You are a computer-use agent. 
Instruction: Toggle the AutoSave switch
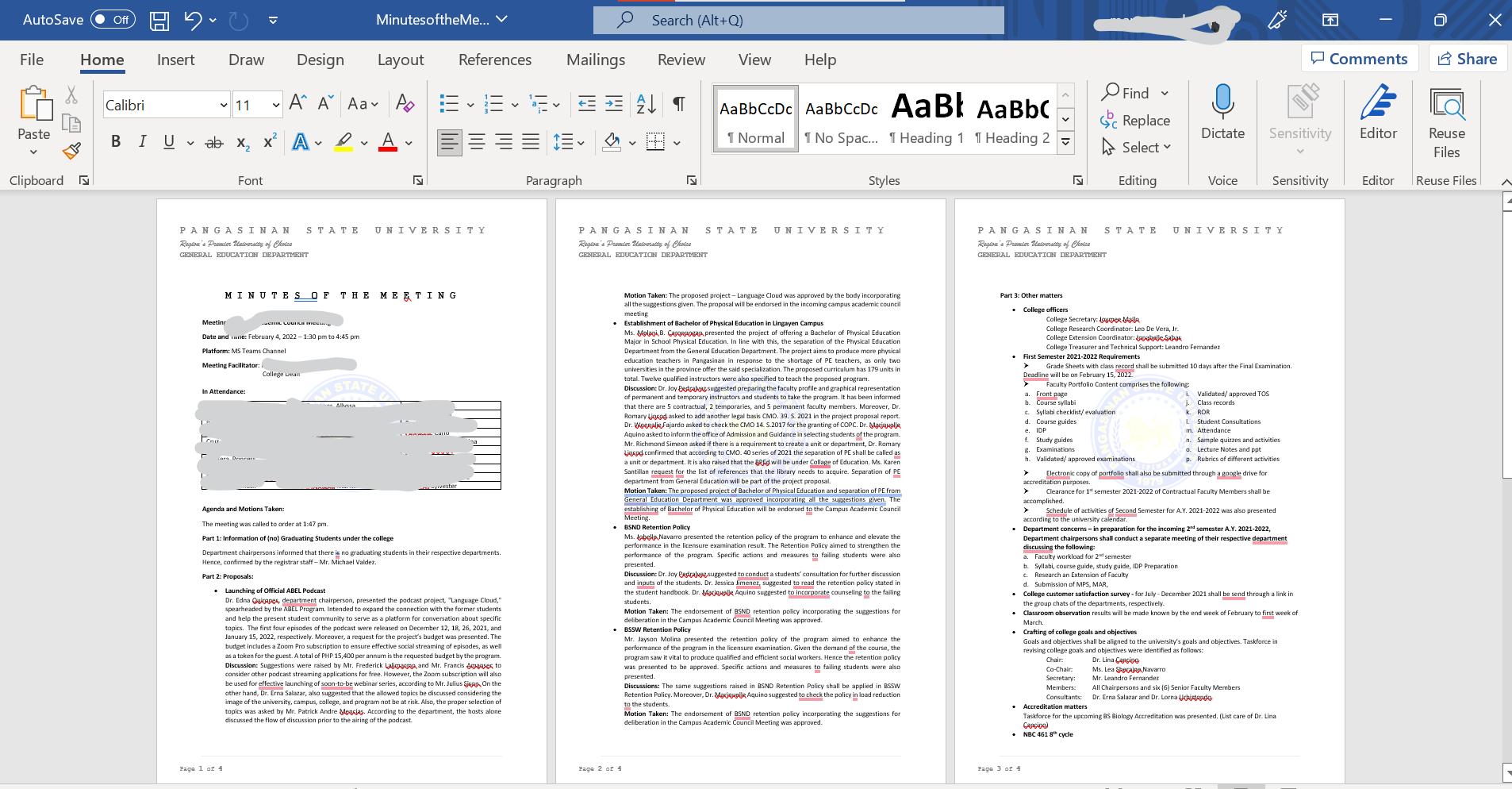pyautogui.click(x=113, y=20)
